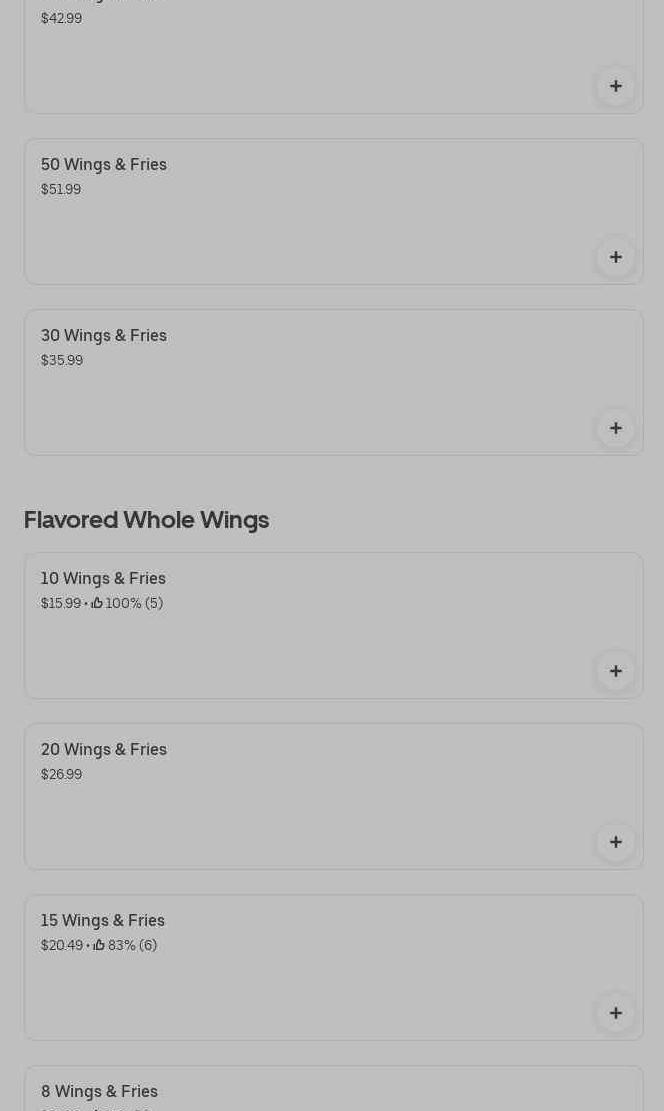664x1111 pixels.
Task: Click thumbs-up icon showing 83% rating
Action: (x=99, y=944)
